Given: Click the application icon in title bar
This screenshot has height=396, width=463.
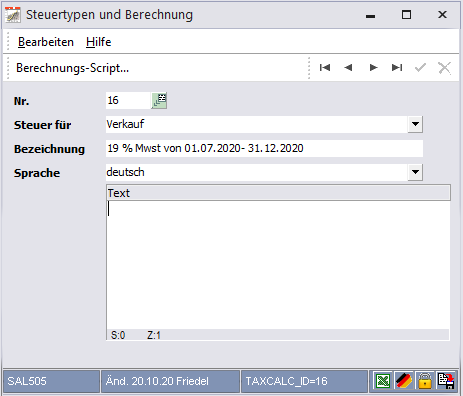Looking at the screenshot, I should 13,15.
